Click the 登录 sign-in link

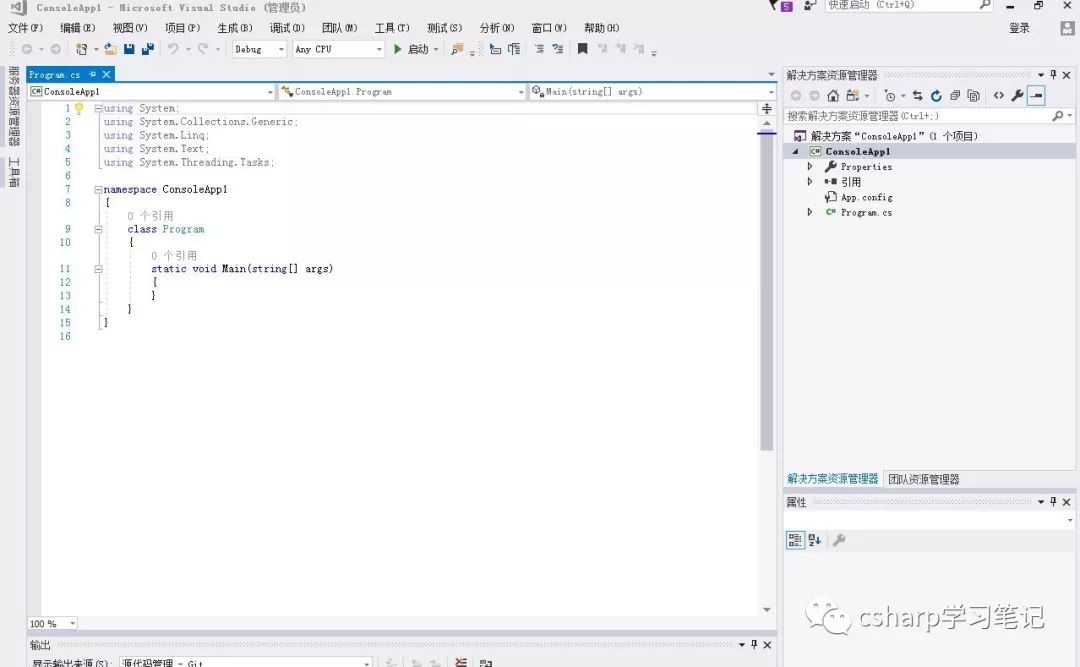tap(1019, 28)
